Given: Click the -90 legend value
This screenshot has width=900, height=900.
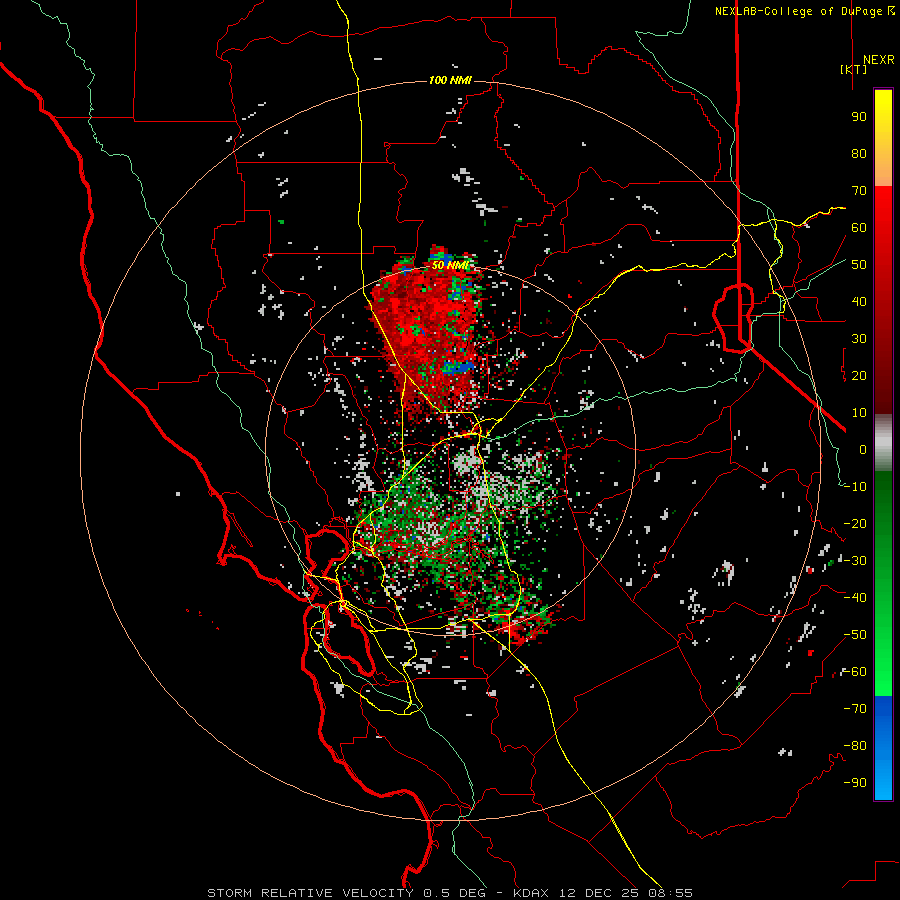Looking at the screenshot, I should click(855, 783).
